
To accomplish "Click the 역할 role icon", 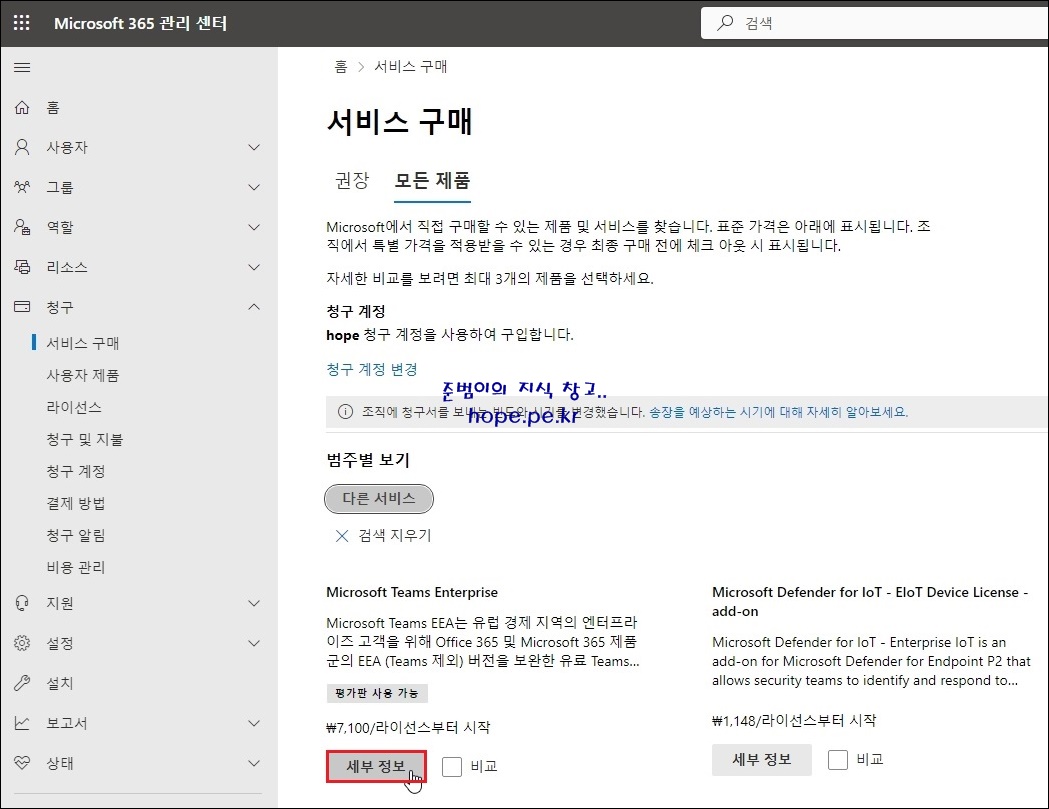I will (x=22, y=227).
